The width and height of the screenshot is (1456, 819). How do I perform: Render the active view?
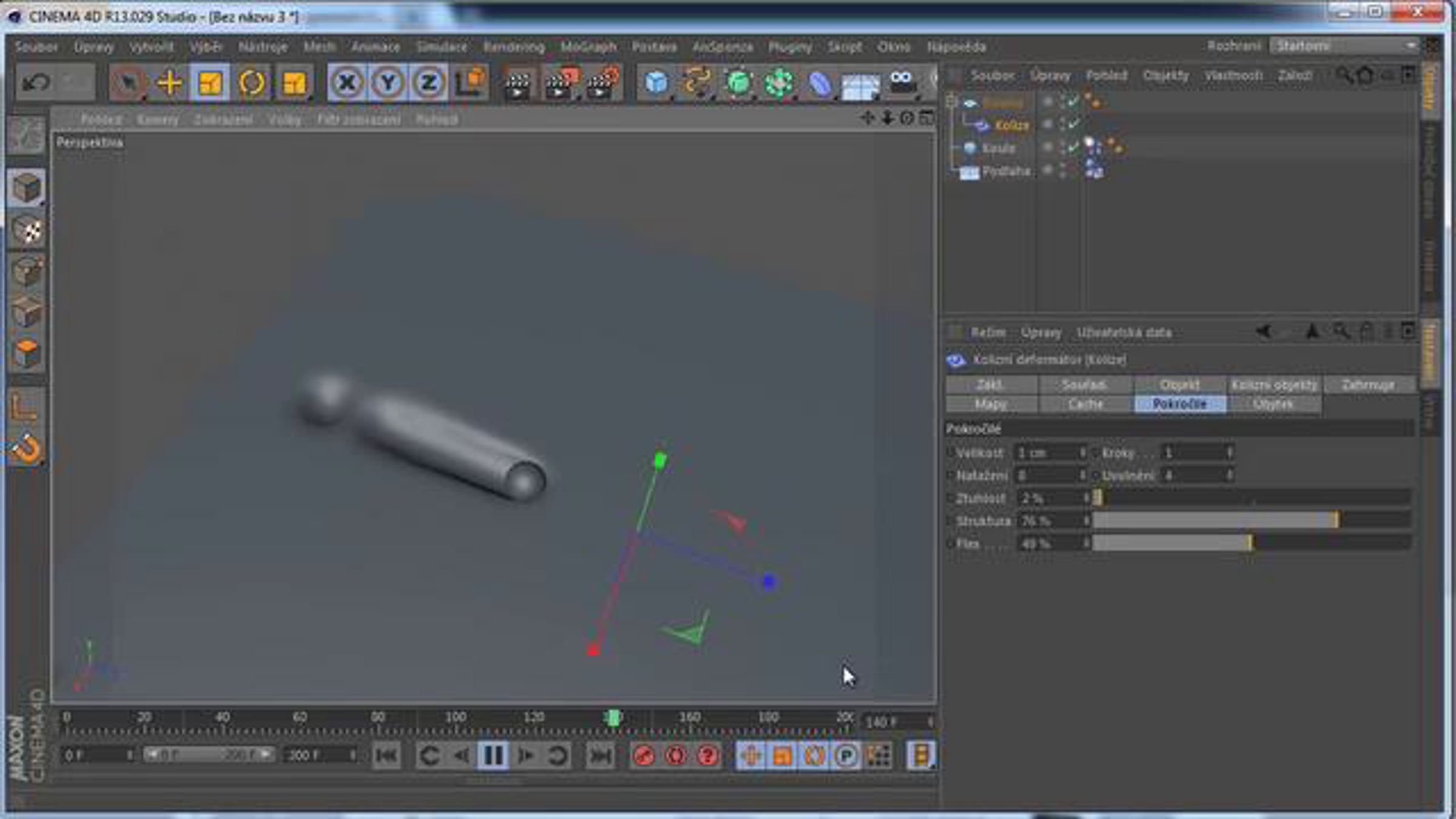click(x=517, y=83)
